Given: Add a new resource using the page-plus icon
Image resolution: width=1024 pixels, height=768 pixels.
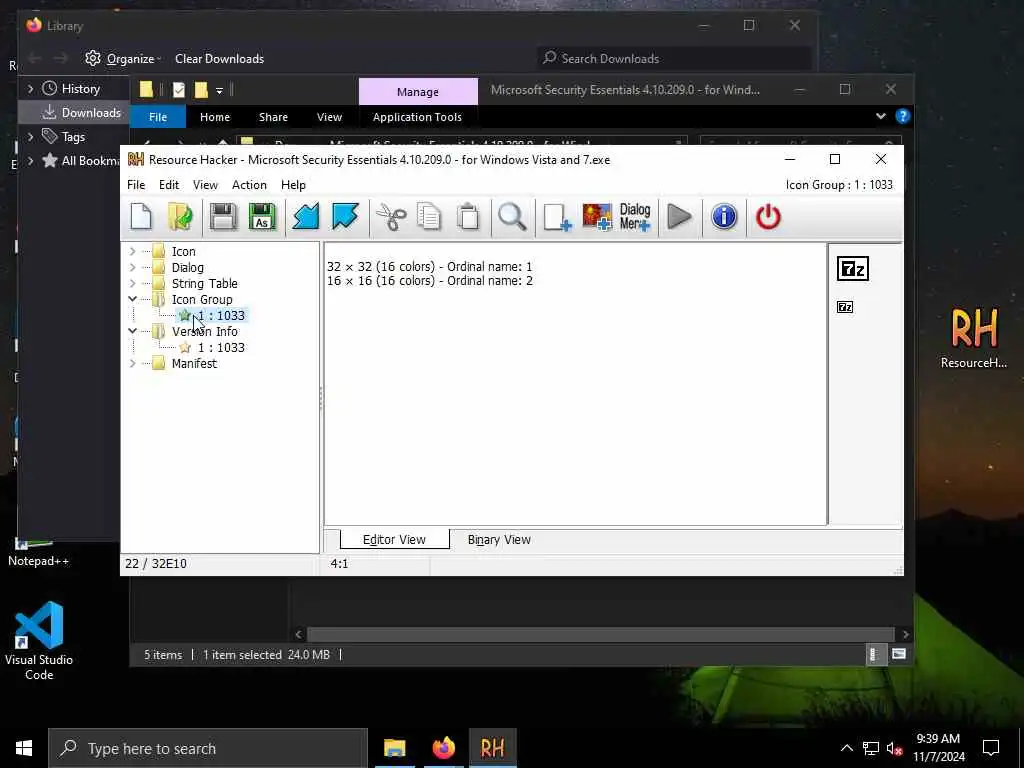Looking at the screenshot, I should click(x=557, y=217).
